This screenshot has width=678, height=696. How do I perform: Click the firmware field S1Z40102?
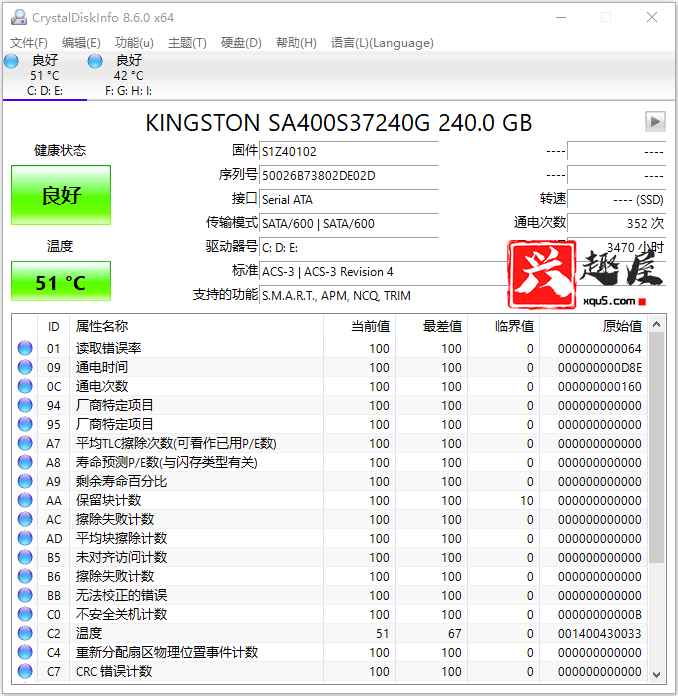(x=349, y=152)
